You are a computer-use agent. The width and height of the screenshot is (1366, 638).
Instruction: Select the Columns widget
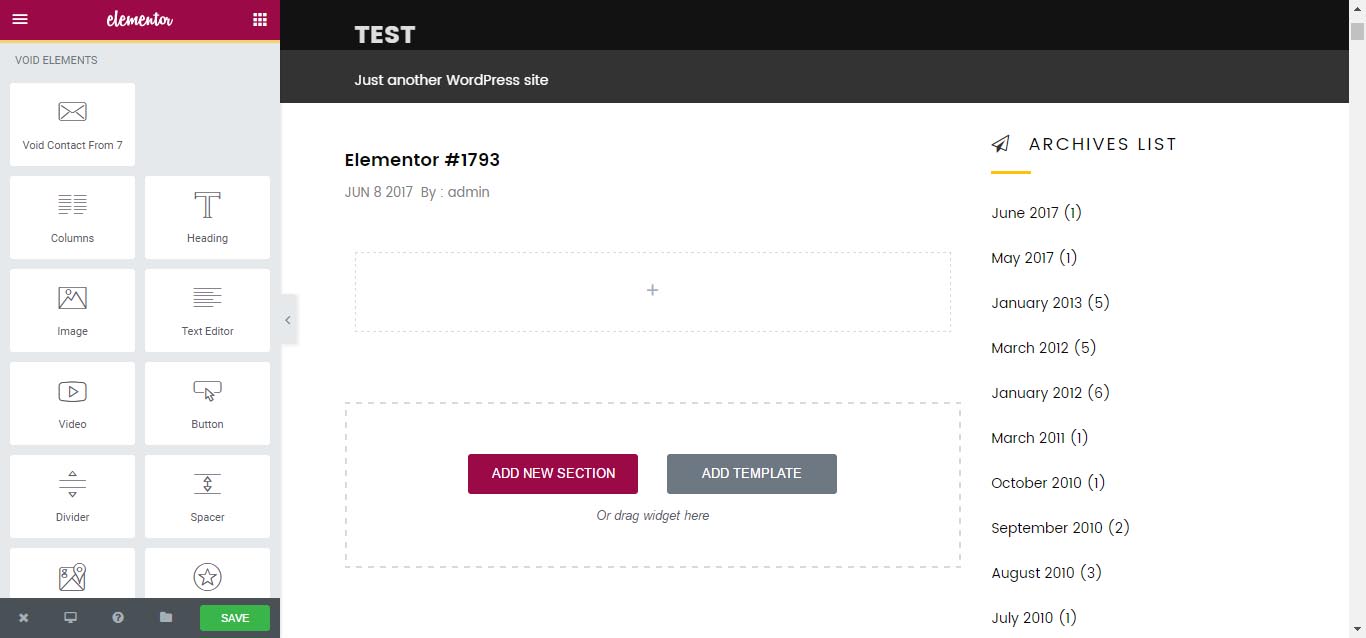pyautogui.click(x=72, y=217)
